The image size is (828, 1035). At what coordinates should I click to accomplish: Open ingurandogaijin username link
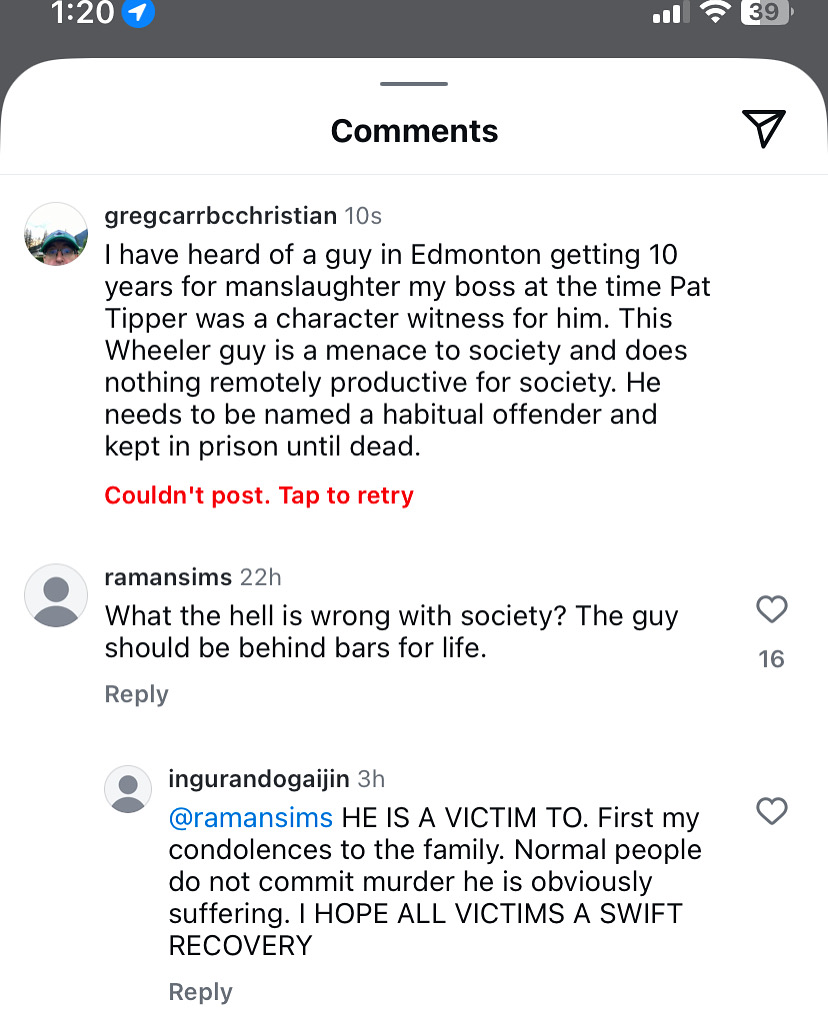pos(259,779)
